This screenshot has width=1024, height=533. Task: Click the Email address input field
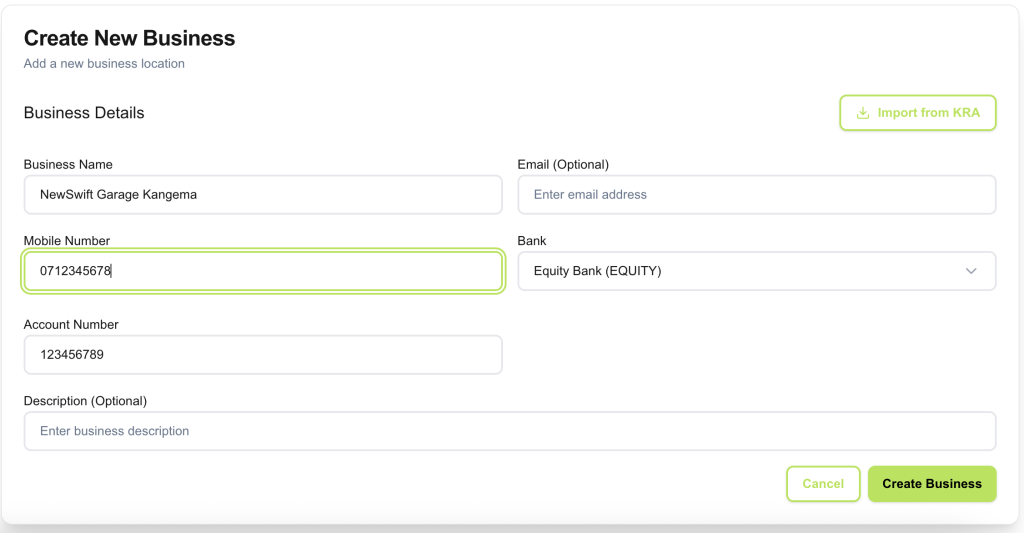coord(756,195)
